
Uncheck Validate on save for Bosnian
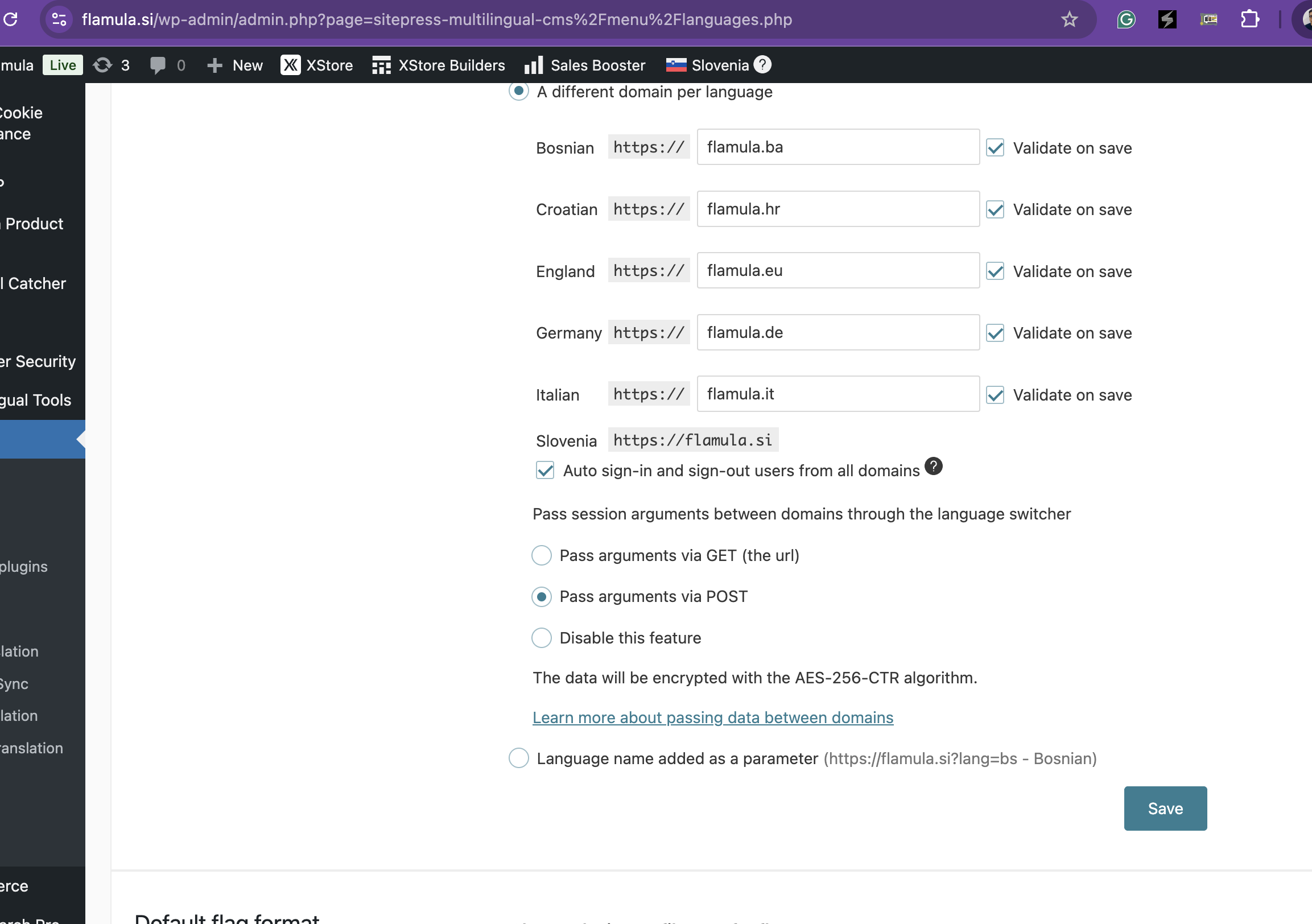pyautogui.click(x=995, y=148)
